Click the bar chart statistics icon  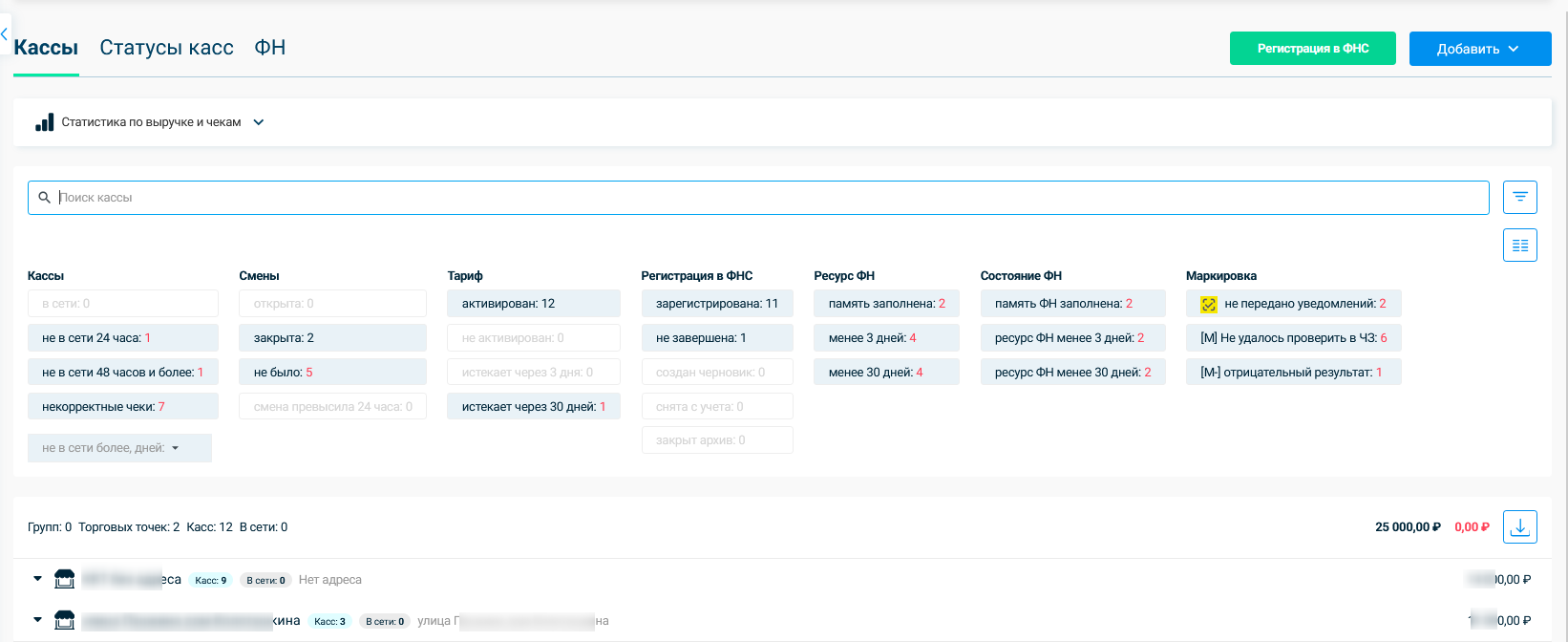tap(44, 122)
